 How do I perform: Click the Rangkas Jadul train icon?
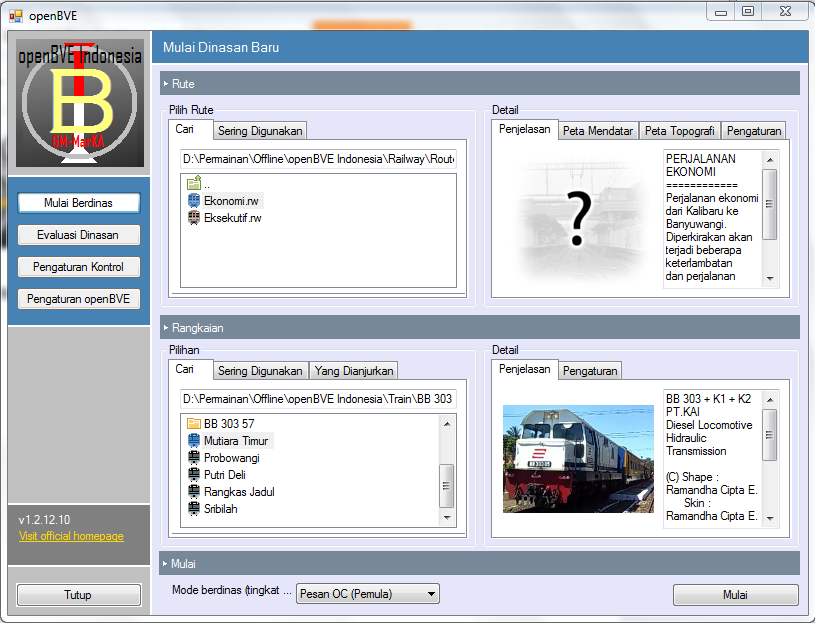(194, 492)
